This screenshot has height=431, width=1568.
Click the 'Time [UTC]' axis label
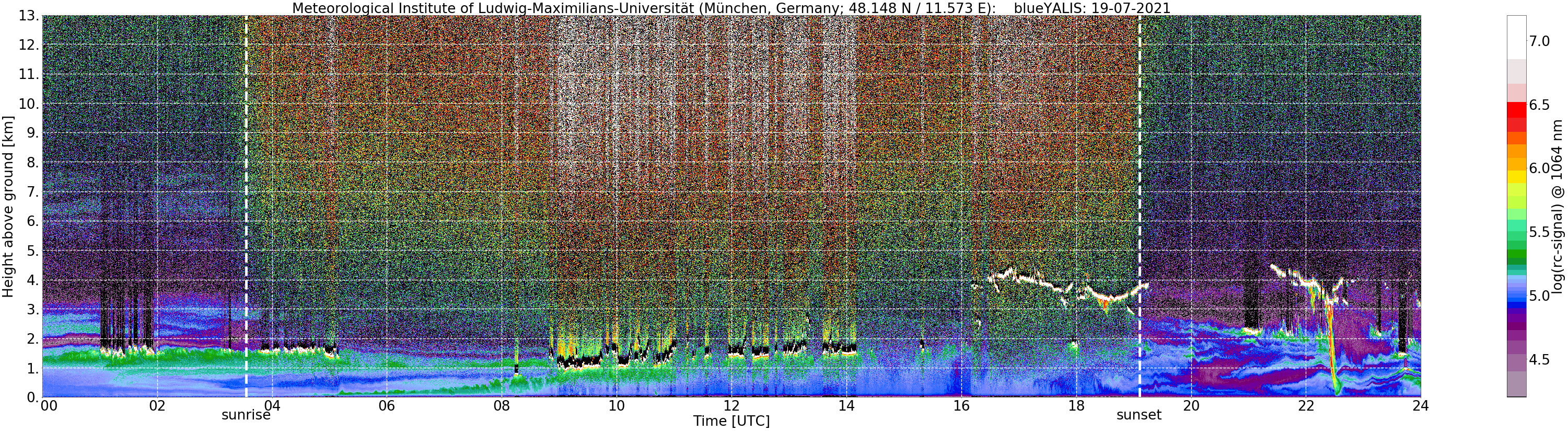pos(731,421)
